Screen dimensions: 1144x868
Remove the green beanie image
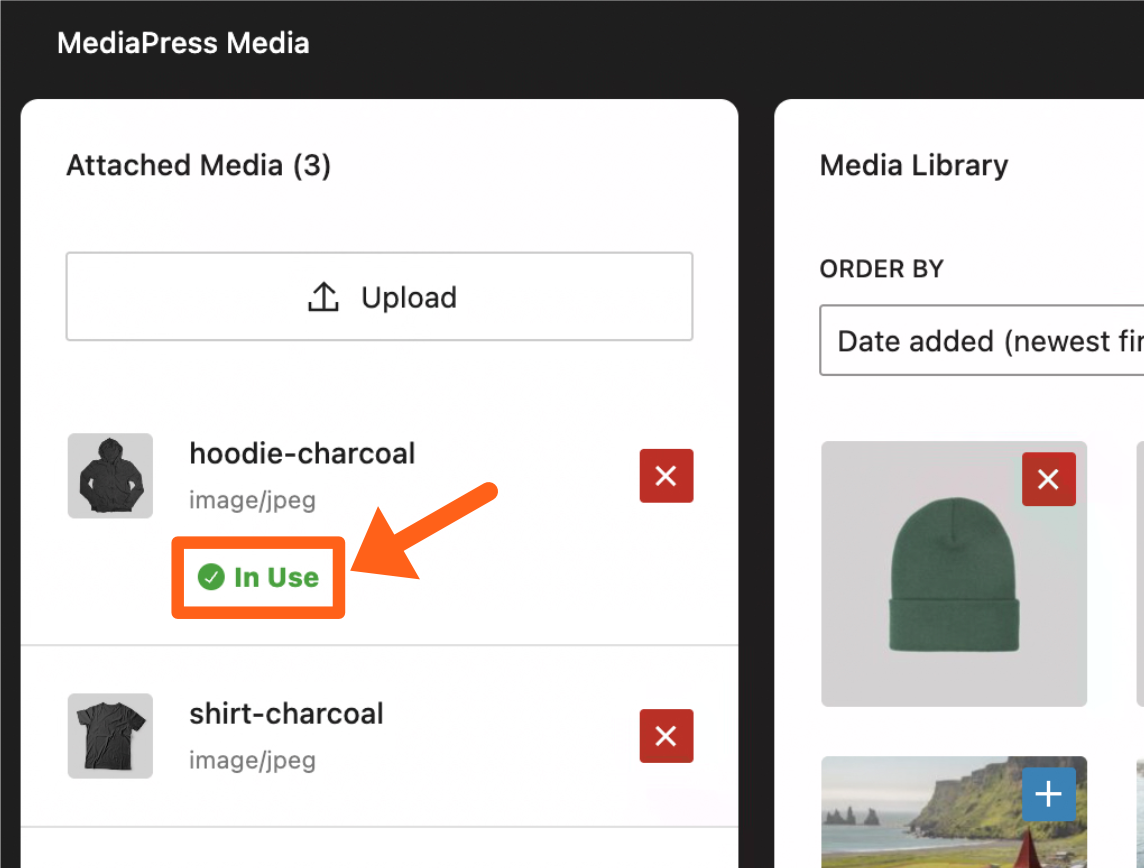click(x=1048, y=480)
